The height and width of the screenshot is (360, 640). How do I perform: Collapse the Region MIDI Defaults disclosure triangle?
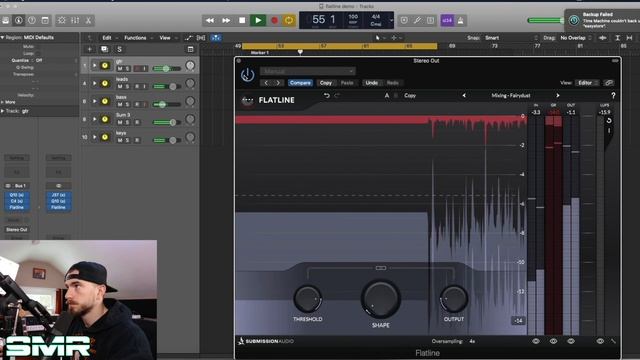click(x=2, y=38)
